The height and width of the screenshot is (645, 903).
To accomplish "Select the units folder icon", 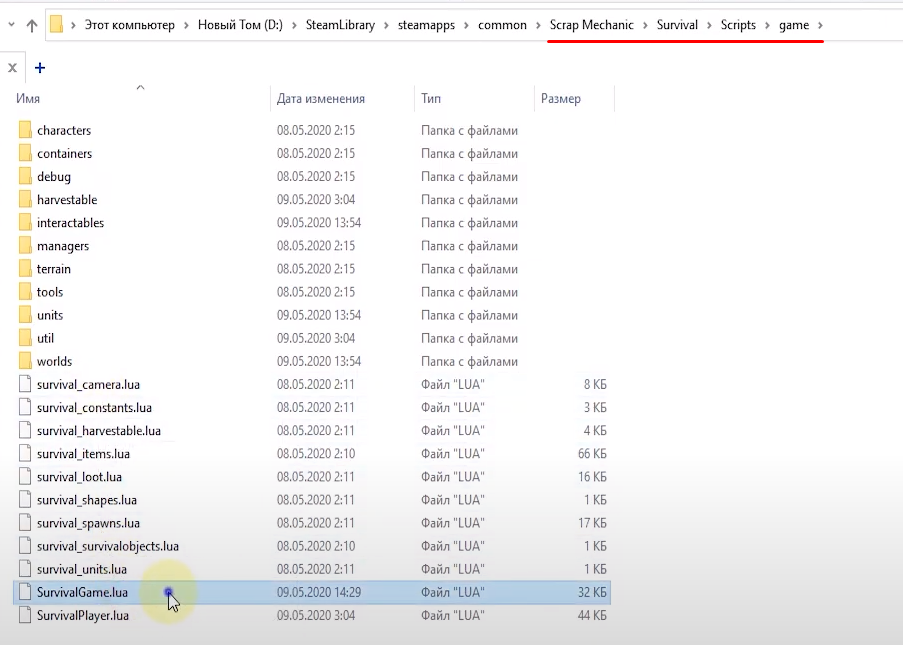I will [25, 314].
